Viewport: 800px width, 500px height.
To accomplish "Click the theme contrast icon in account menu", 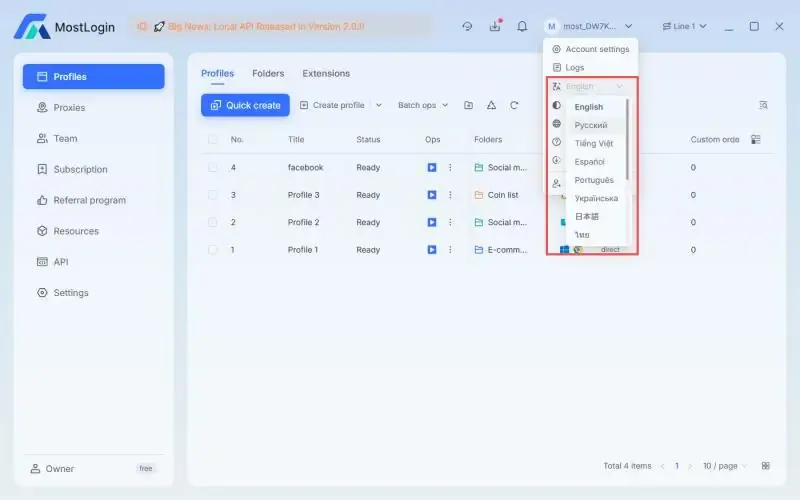I will 557,105.
